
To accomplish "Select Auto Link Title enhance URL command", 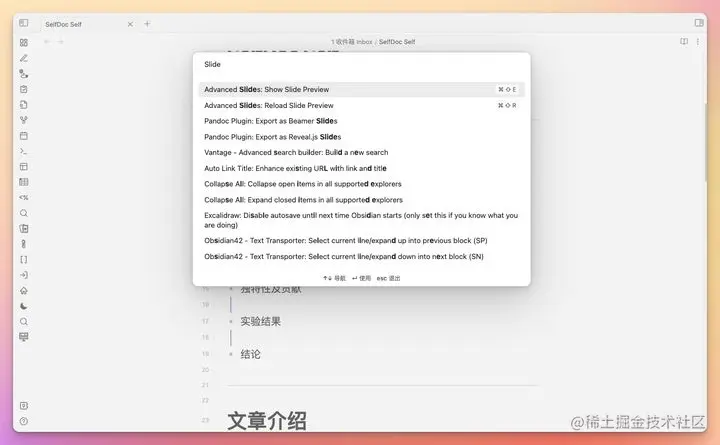I will tap(361, 168).
